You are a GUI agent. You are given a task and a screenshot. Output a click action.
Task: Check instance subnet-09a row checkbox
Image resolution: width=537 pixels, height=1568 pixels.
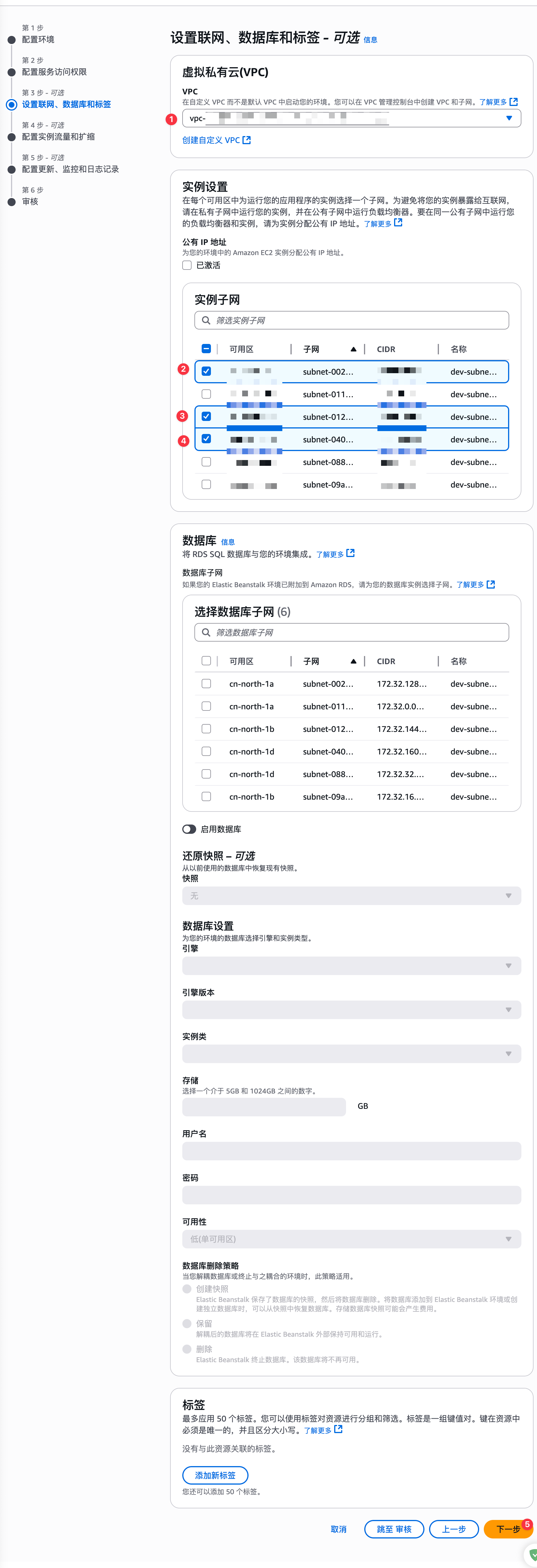[206, 485]
